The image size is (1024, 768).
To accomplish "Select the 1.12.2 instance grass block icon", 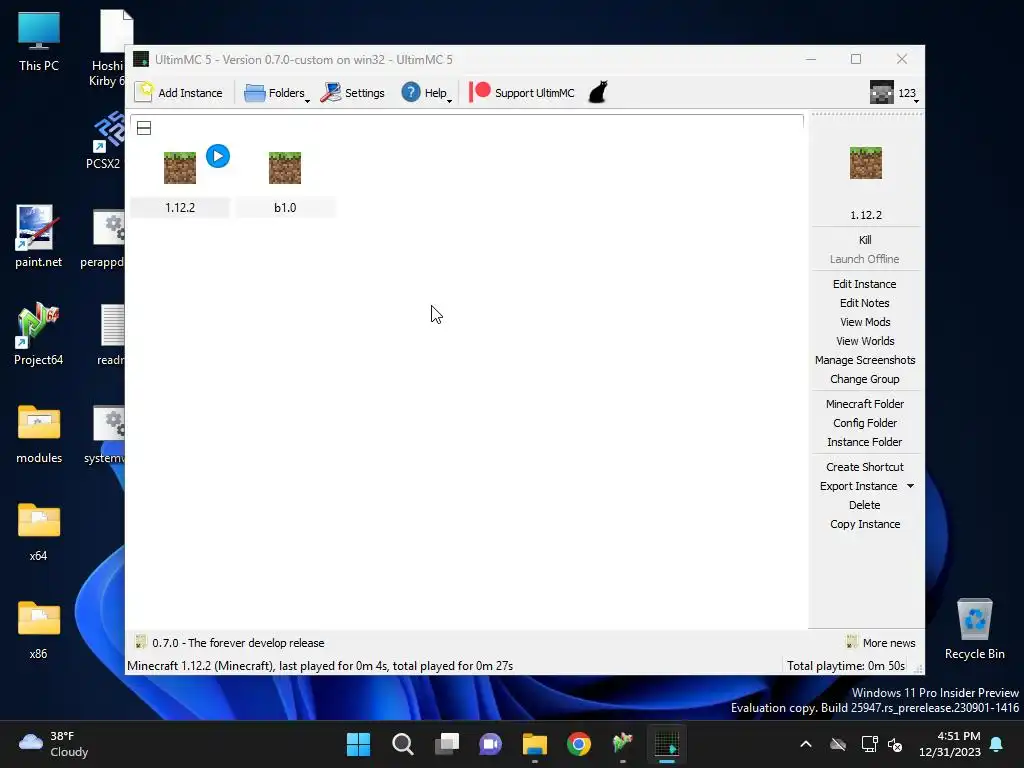I will tap(180, 168).
